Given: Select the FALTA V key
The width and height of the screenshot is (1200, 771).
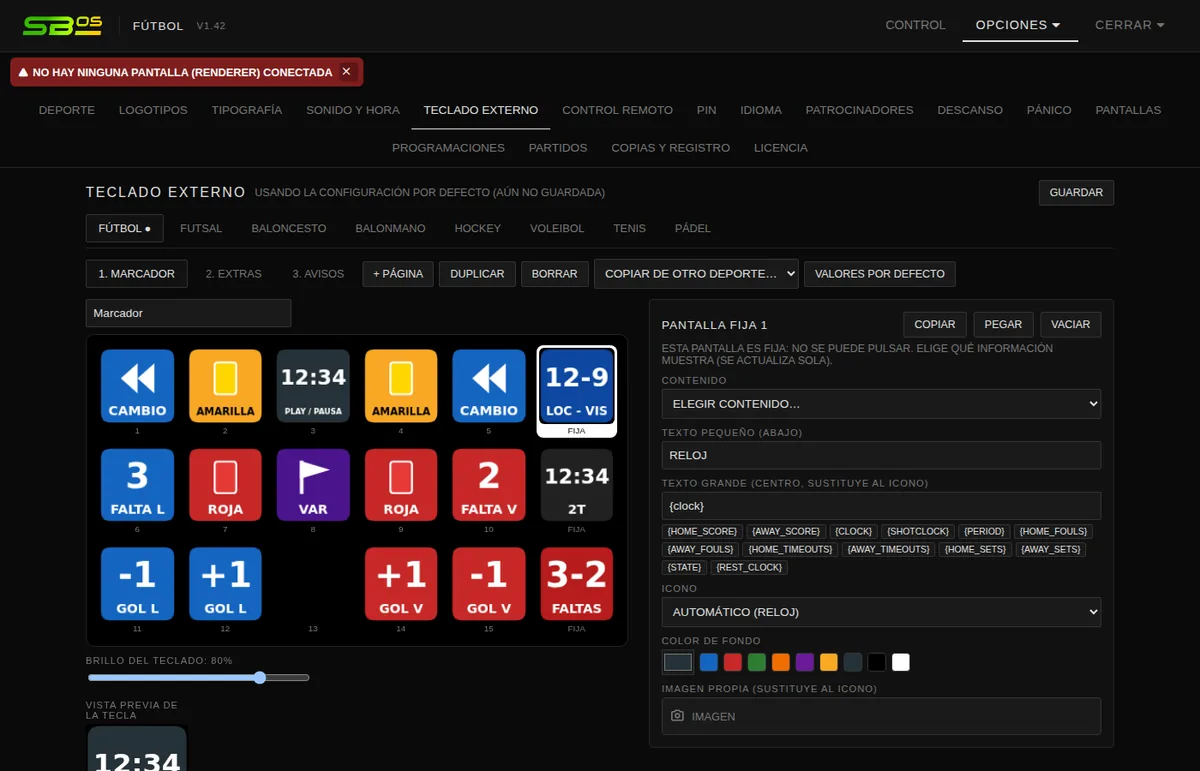Looking at the screenshot, I should click(489, 485).
